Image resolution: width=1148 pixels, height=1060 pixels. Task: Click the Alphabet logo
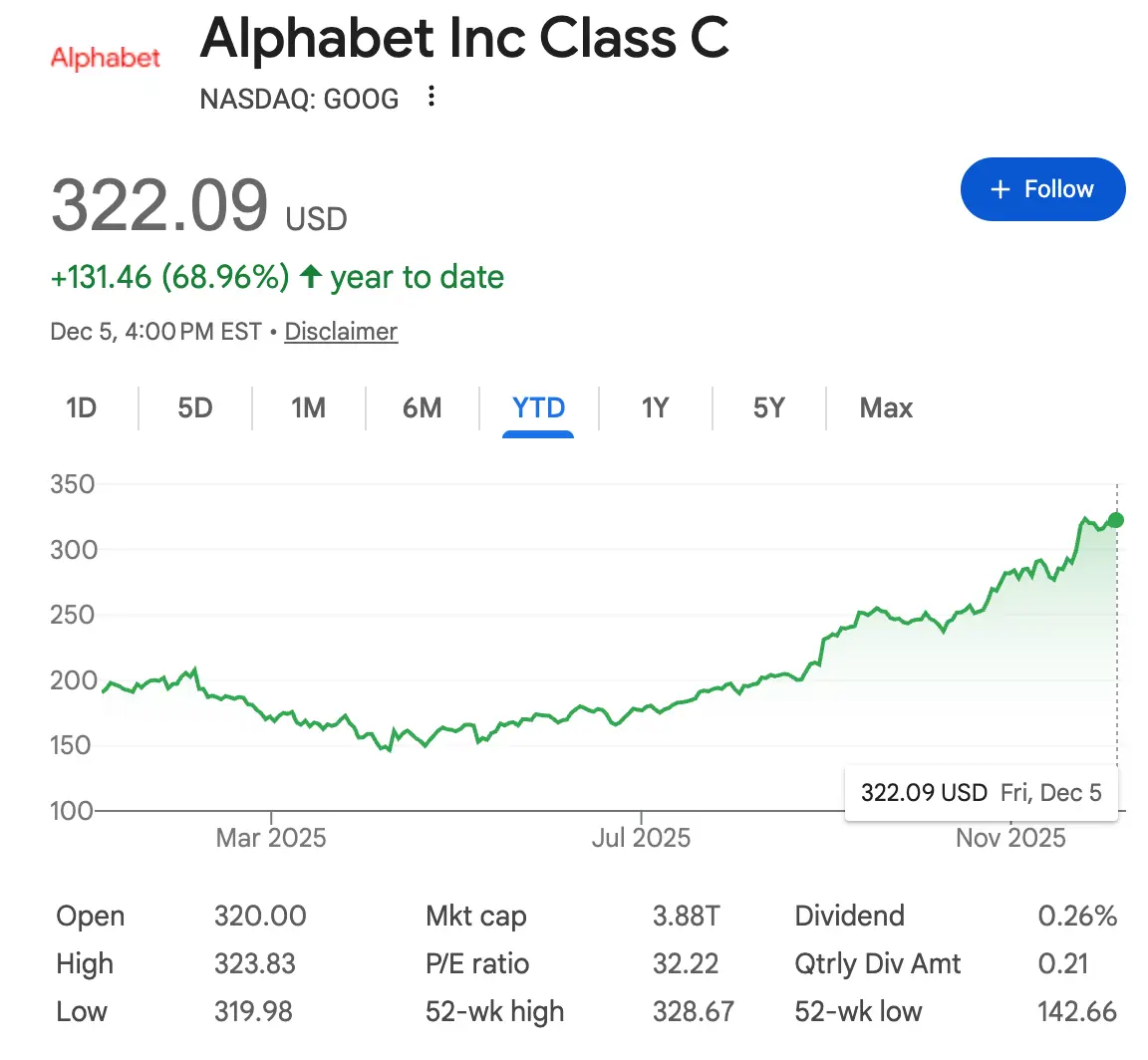105,58
